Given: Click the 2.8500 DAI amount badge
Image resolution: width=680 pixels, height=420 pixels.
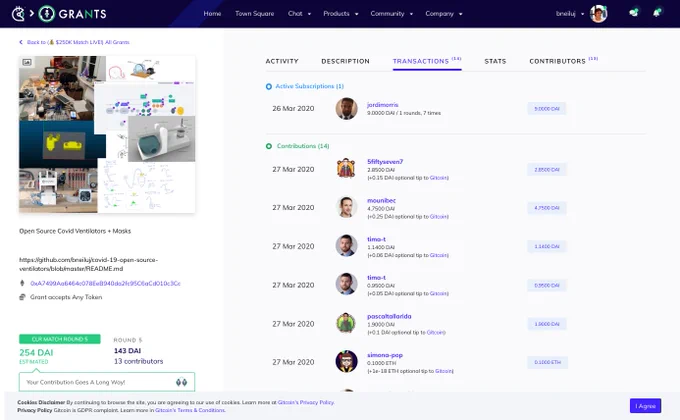Looking at the screenshot, I should tap(547, 169).
